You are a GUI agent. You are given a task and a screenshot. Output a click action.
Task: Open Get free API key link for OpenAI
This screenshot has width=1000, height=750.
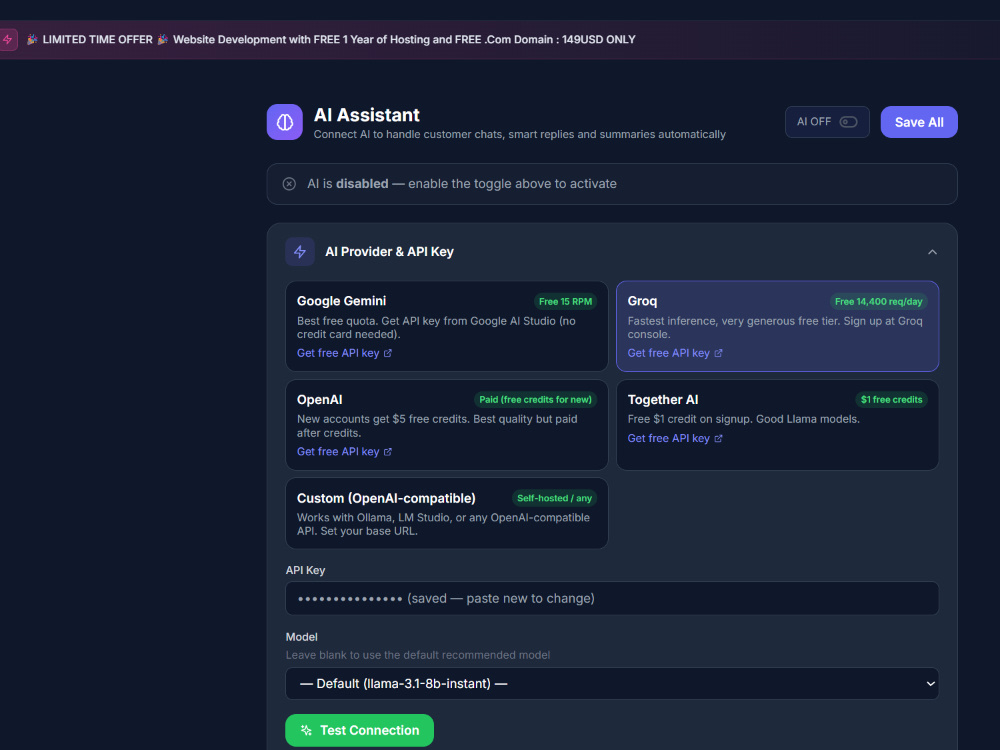point(344,452)
